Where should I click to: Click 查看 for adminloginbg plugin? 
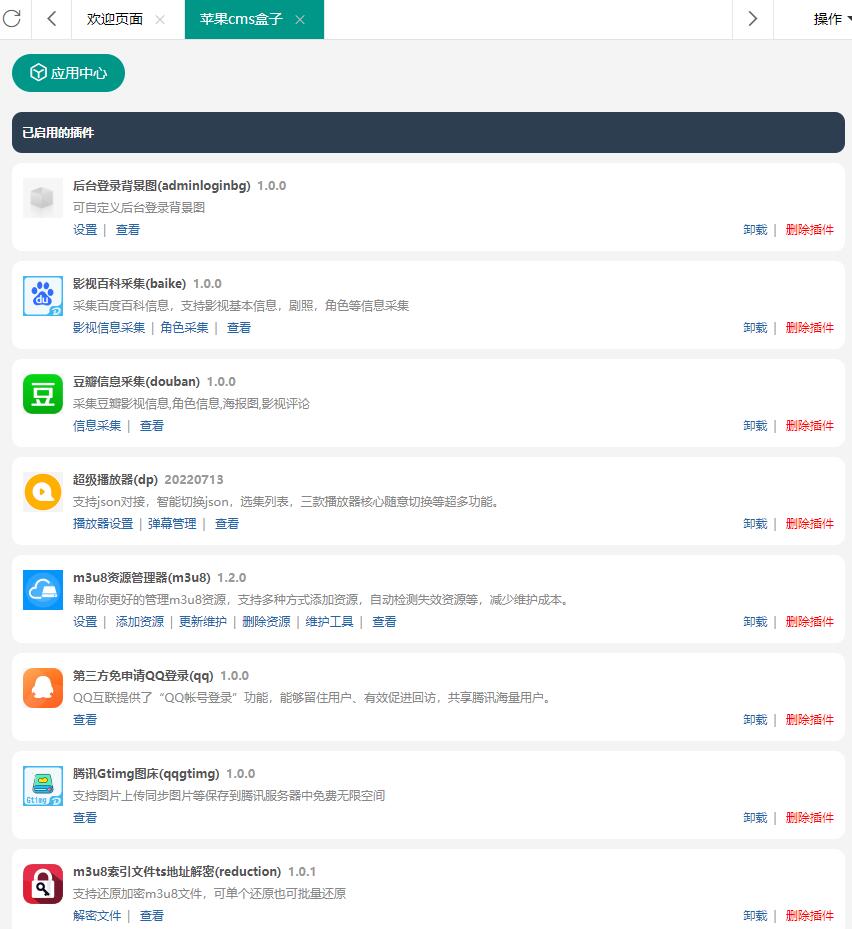pos(127,230)
